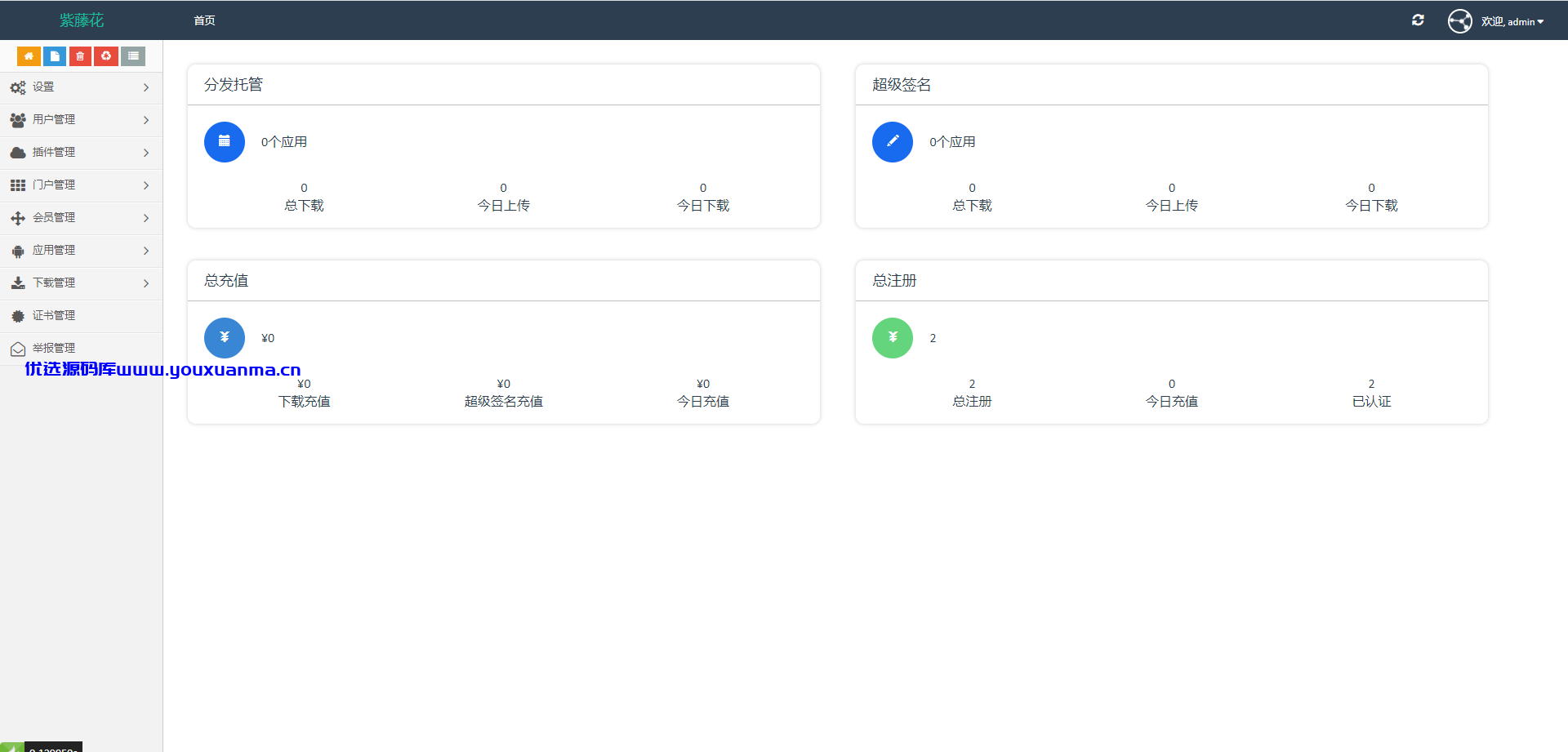Viewport: 1568px width, 752px height.
Task: Click the 总注册 stat label under count 2
Action: 972,402
